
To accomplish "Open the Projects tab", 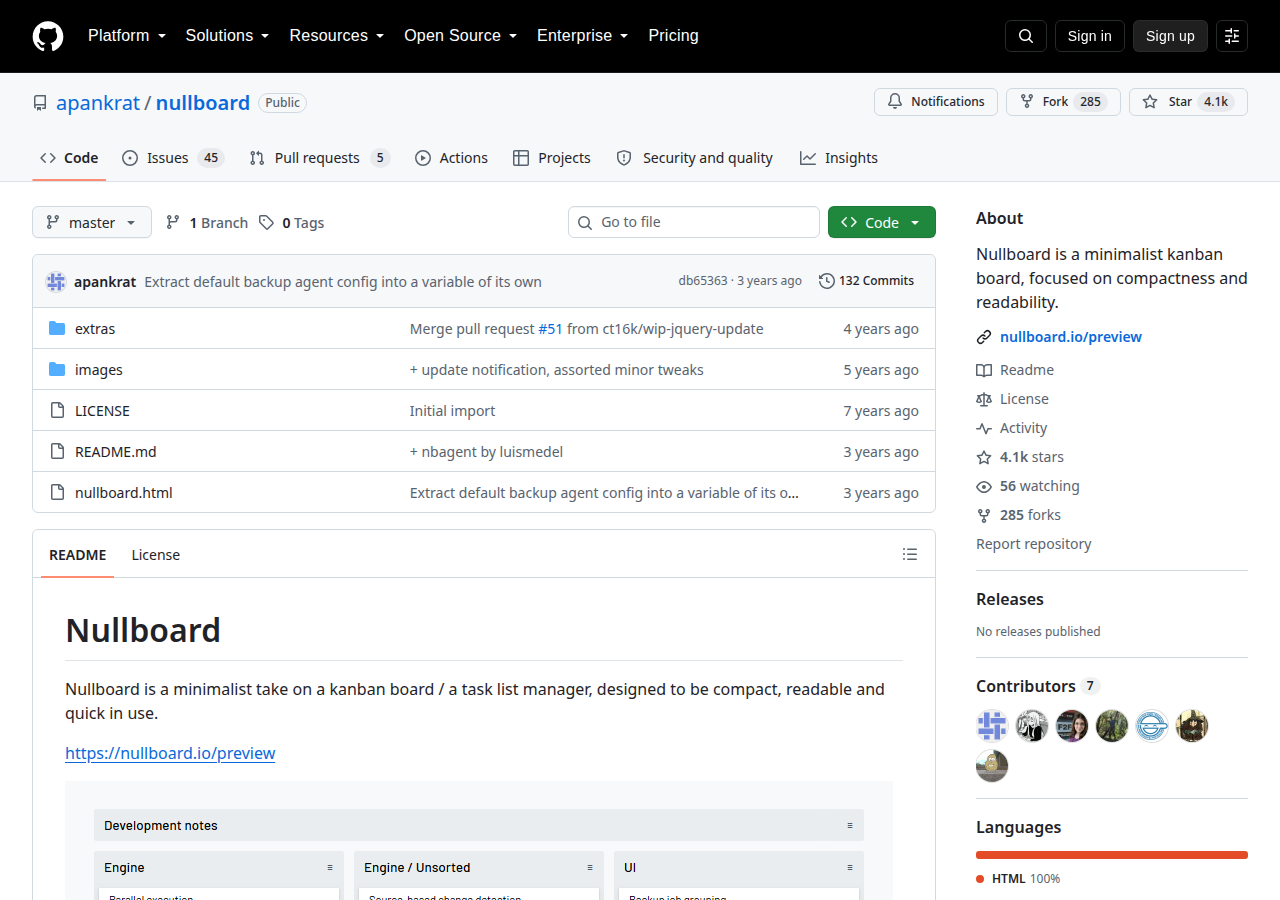I will [552, 158].
